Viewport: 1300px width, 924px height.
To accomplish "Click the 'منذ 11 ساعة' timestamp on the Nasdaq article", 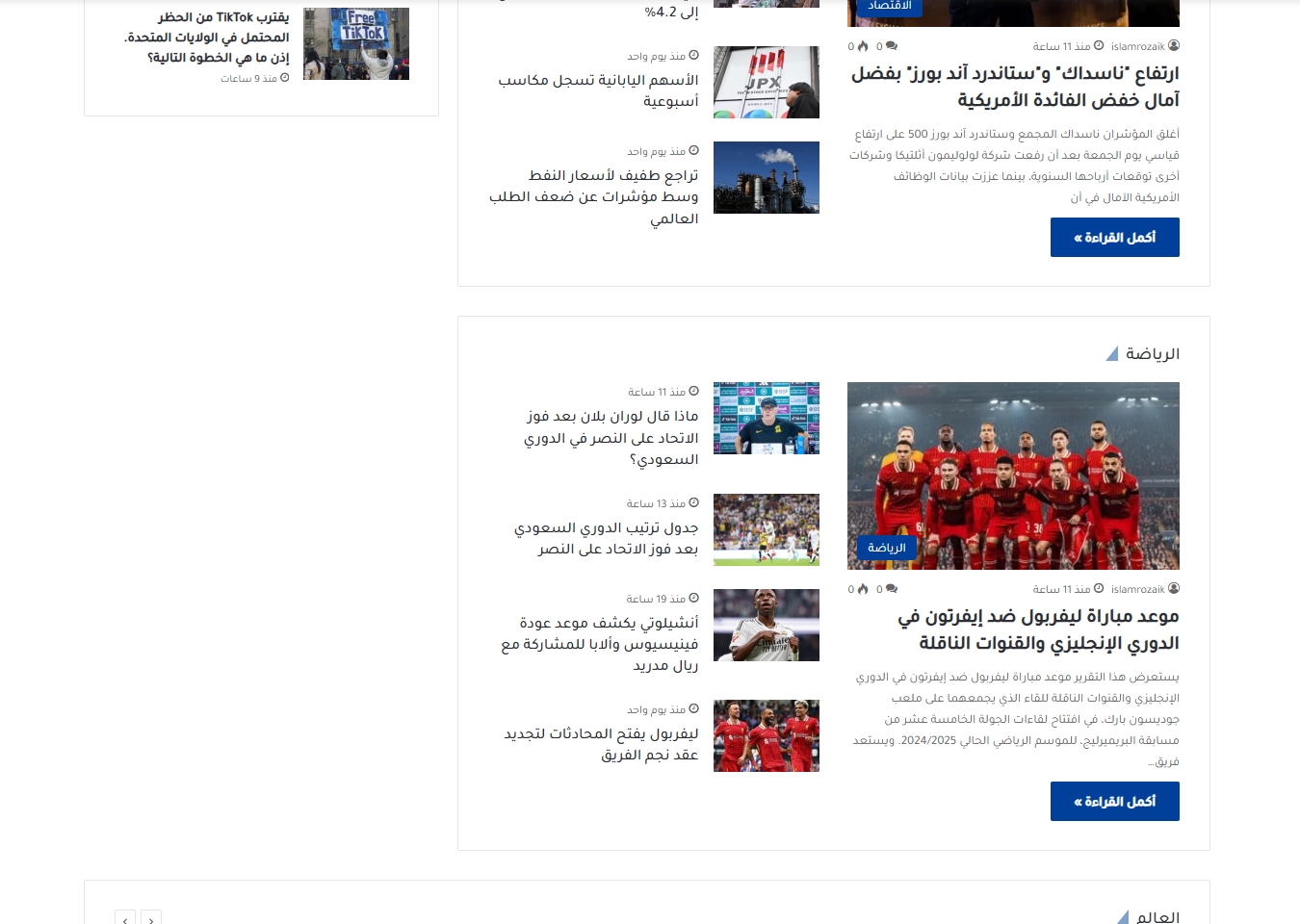I will point(1061,46).
